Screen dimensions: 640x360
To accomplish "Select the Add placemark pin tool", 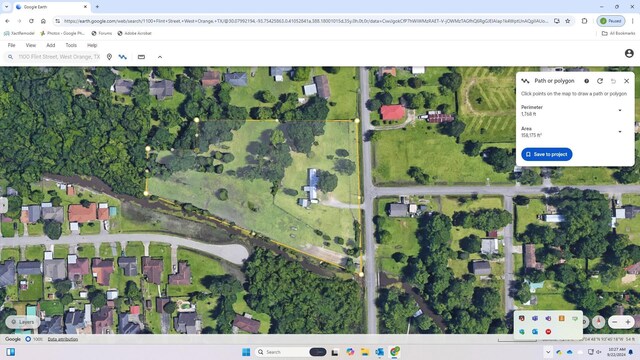I will [x=109, y=57].
